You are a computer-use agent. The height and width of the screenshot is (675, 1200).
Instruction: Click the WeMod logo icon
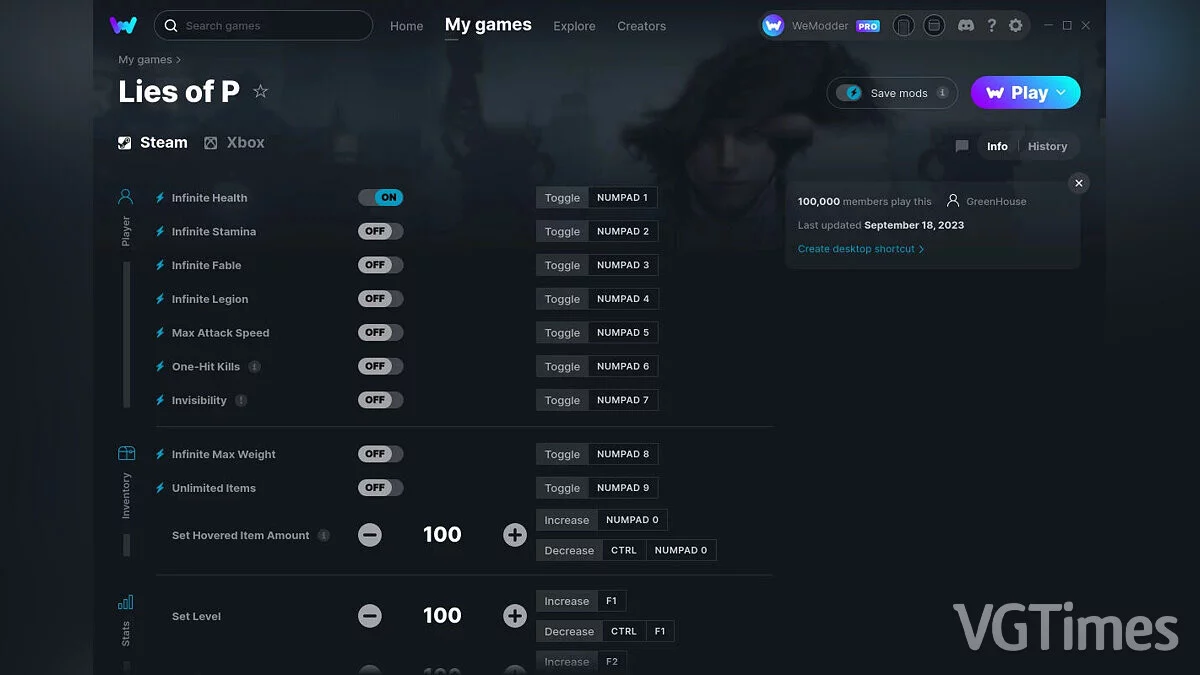(123, 25)
